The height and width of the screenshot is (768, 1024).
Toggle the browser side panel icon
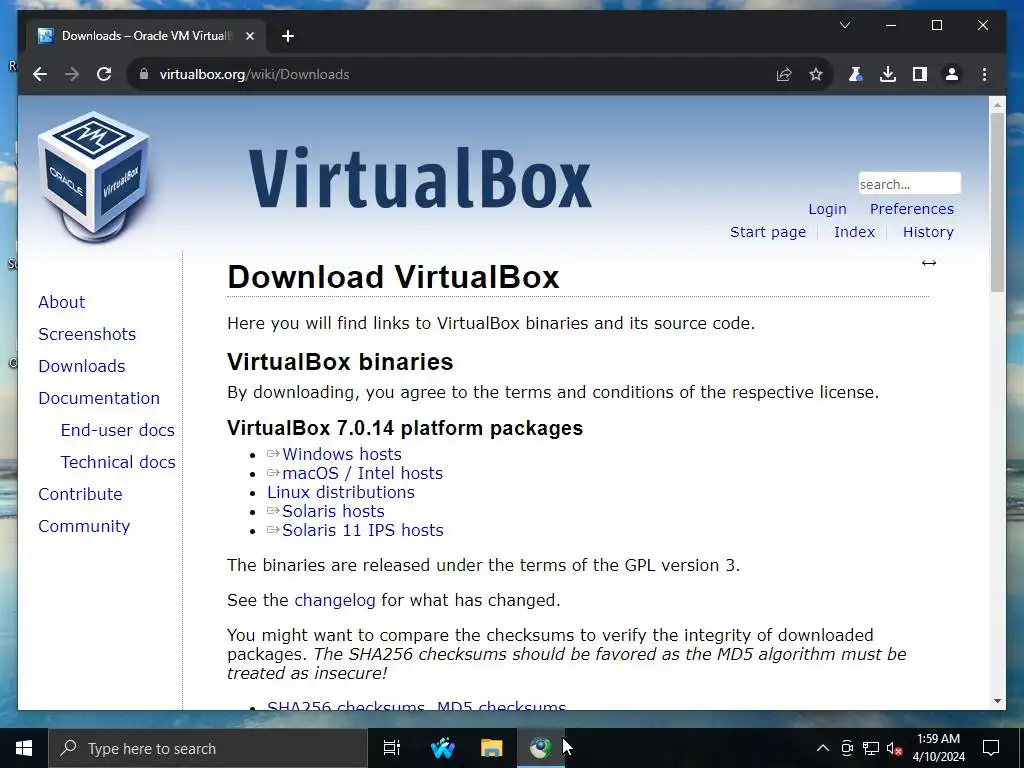coord(920,74)
